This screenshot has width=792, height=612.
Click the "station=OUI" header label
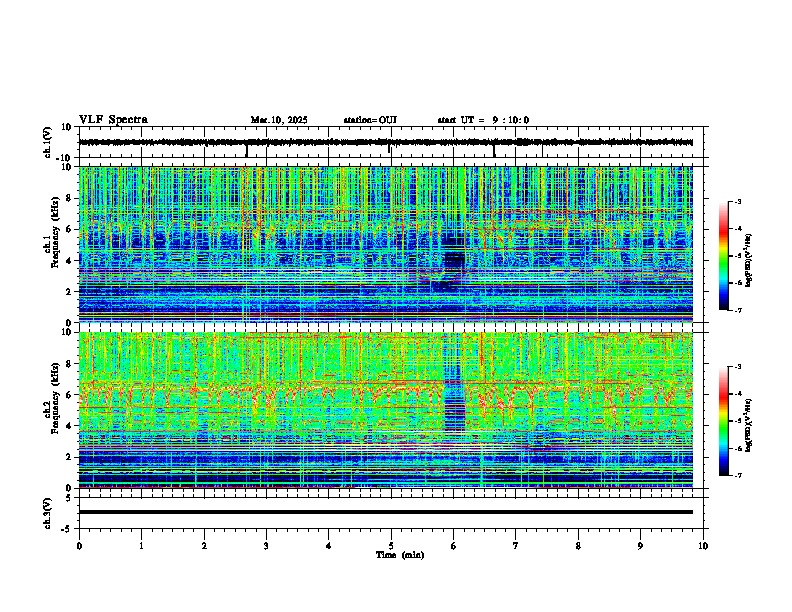pos(370,120)
